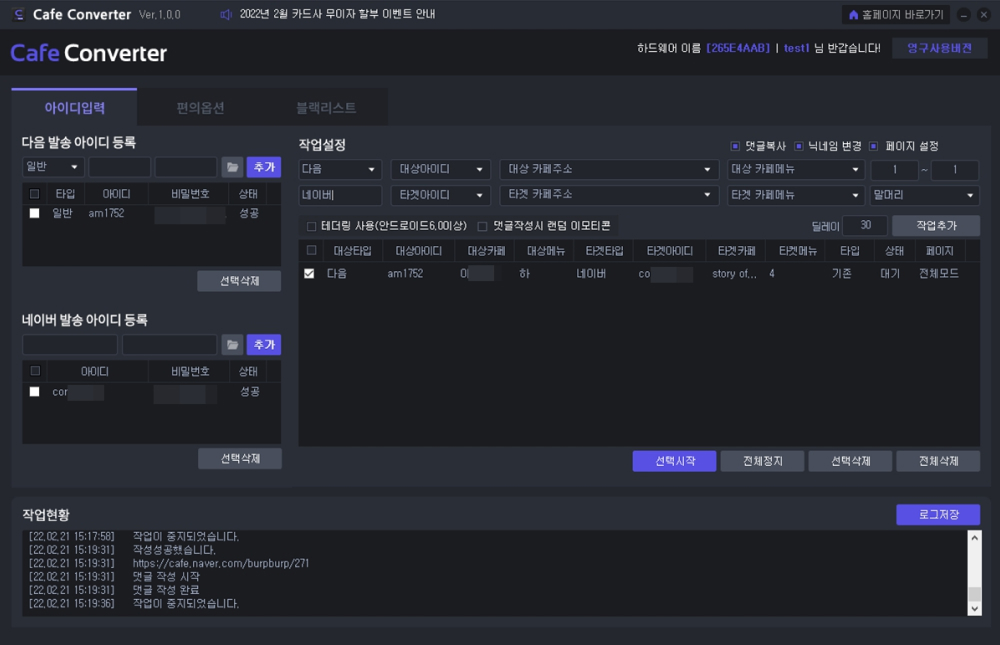Click Naver password input field
The image size is (1000, 645).
click(x=170, y=345)
